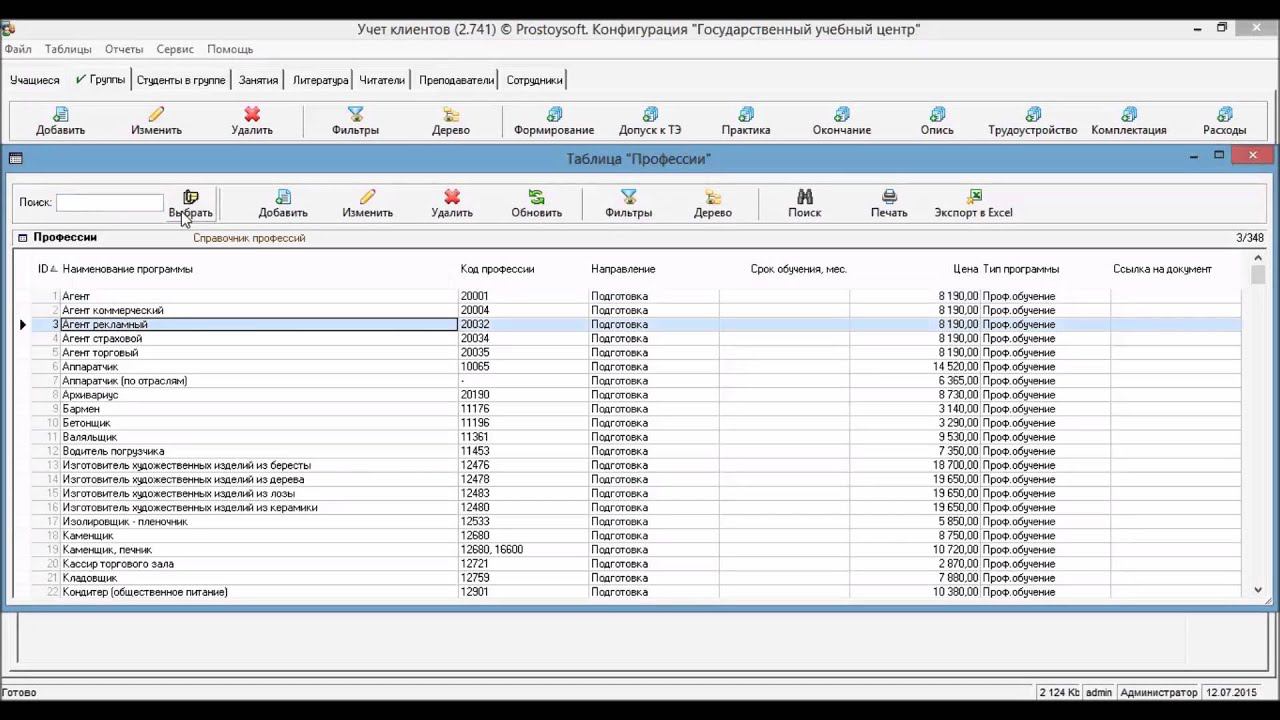Open Дерево in the main groups toolbar

pos(451,121)
